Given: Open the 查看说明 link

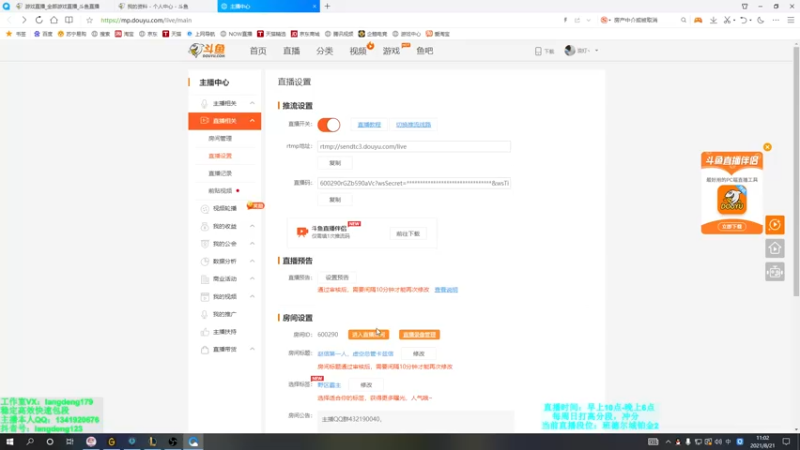Looking at the screenshot, I should (x=446, y=290).
